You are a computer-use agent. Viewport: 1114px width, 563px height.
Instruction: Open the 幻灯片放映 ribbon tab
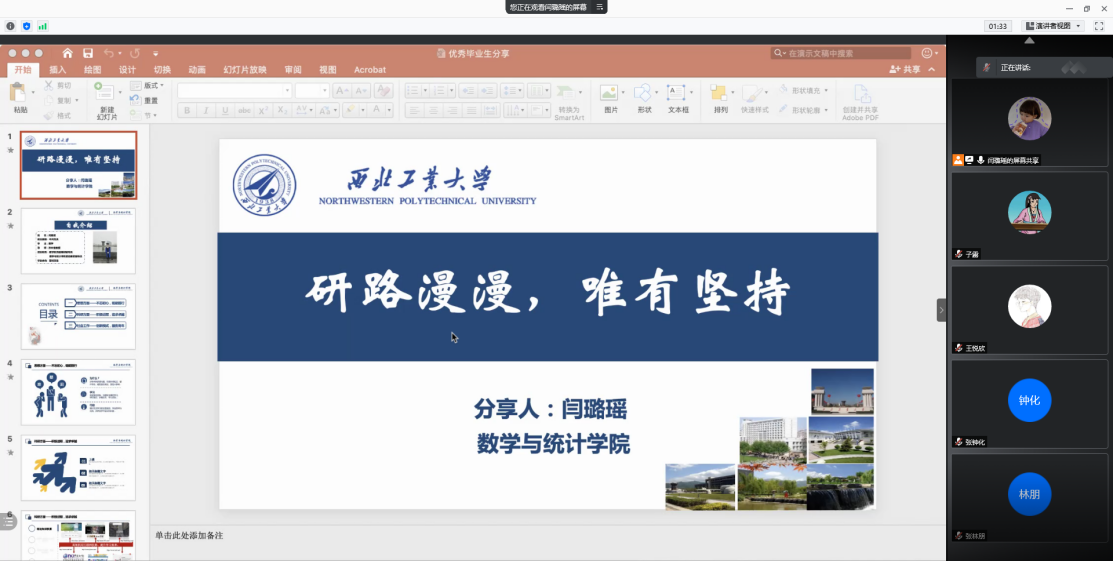click(x=244, y=70)
